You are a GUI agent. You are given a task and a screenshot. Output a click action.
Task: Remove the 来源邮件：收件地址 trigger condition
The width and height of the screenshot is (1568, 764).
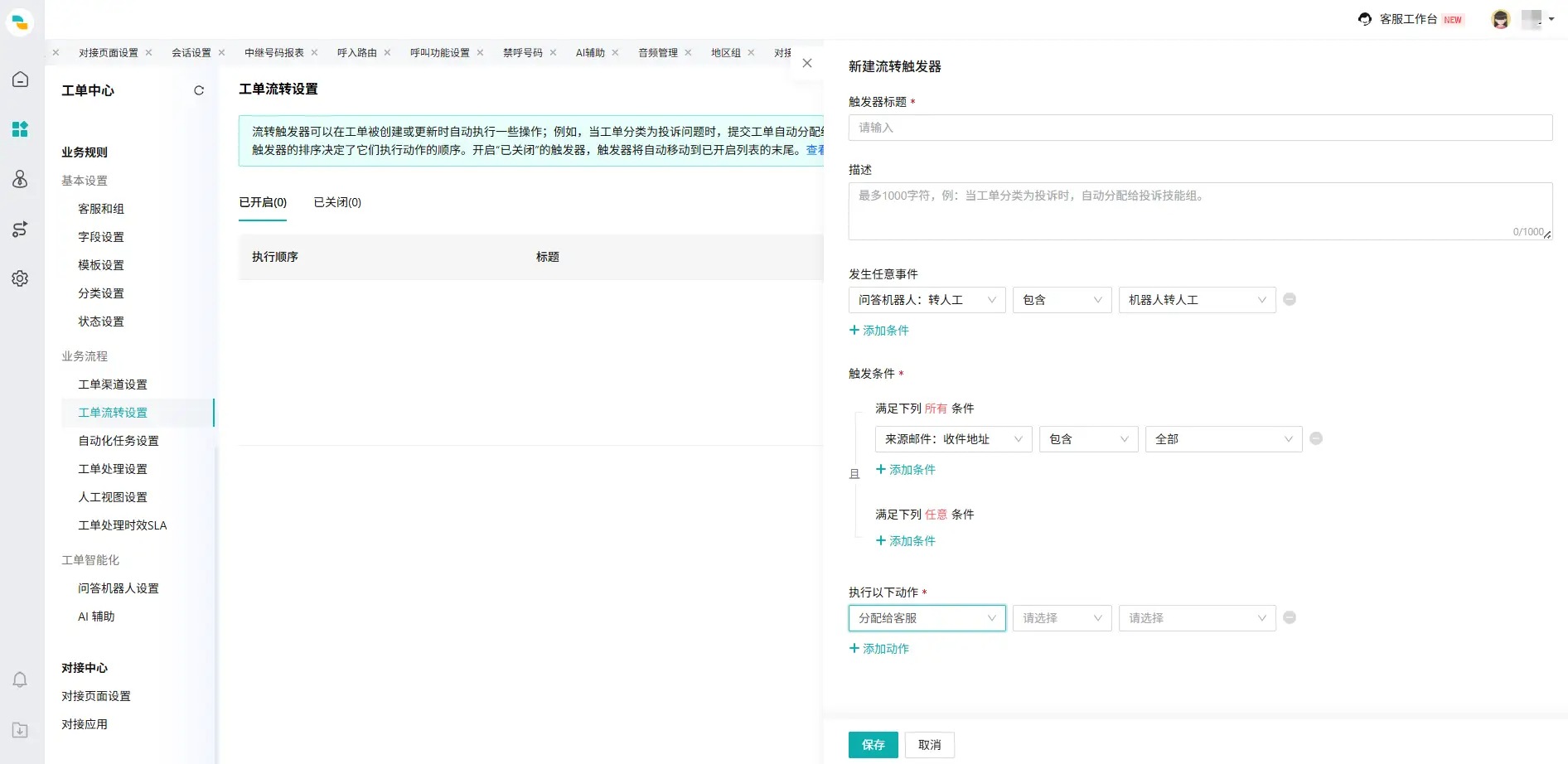[x=1316, y=438]
